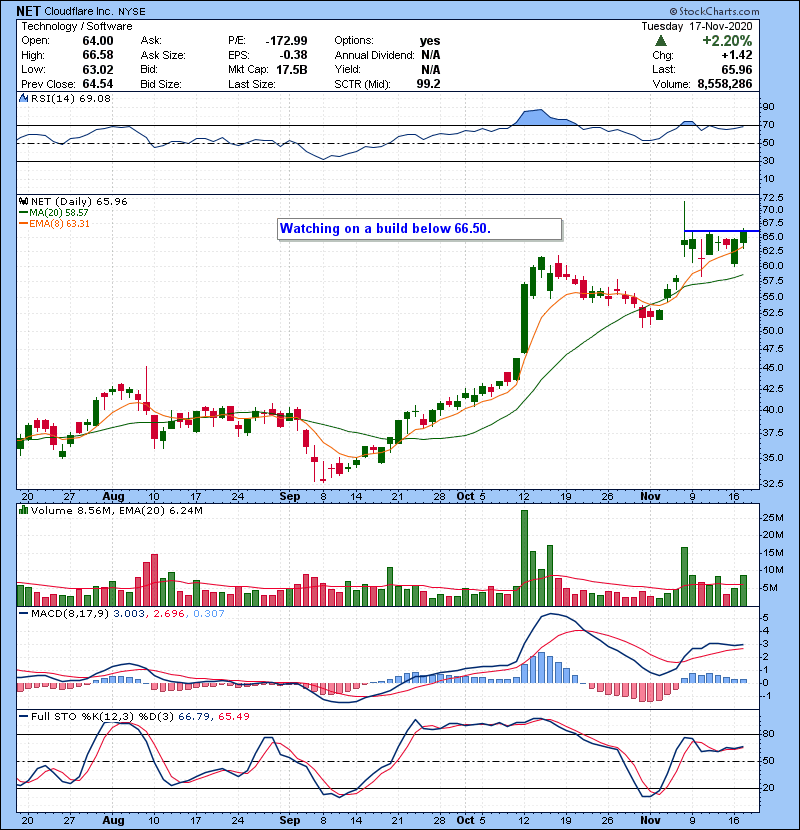Image resolution: width=800 pixels, height=830 pixels.
Task: Click the tallest green volume bar near Oct 12
Action: 524,558
